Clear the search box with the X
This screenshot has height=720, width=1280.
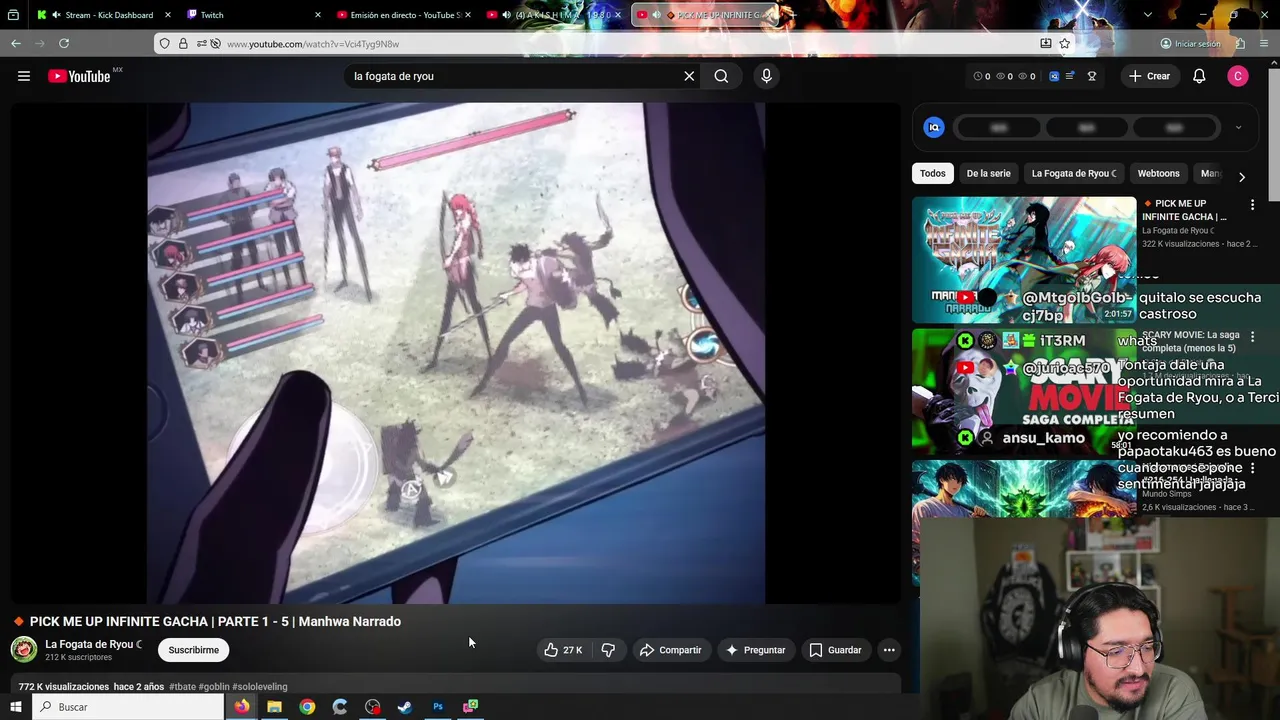pos(689,76)
